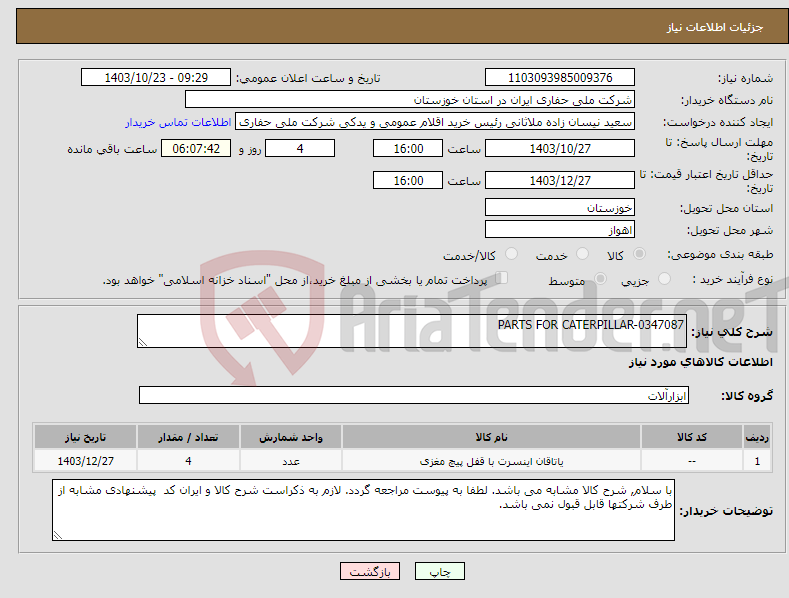This screenshot has width=789, height=598.
Task: Click the چاپ print button
Action: click(440, 571)
